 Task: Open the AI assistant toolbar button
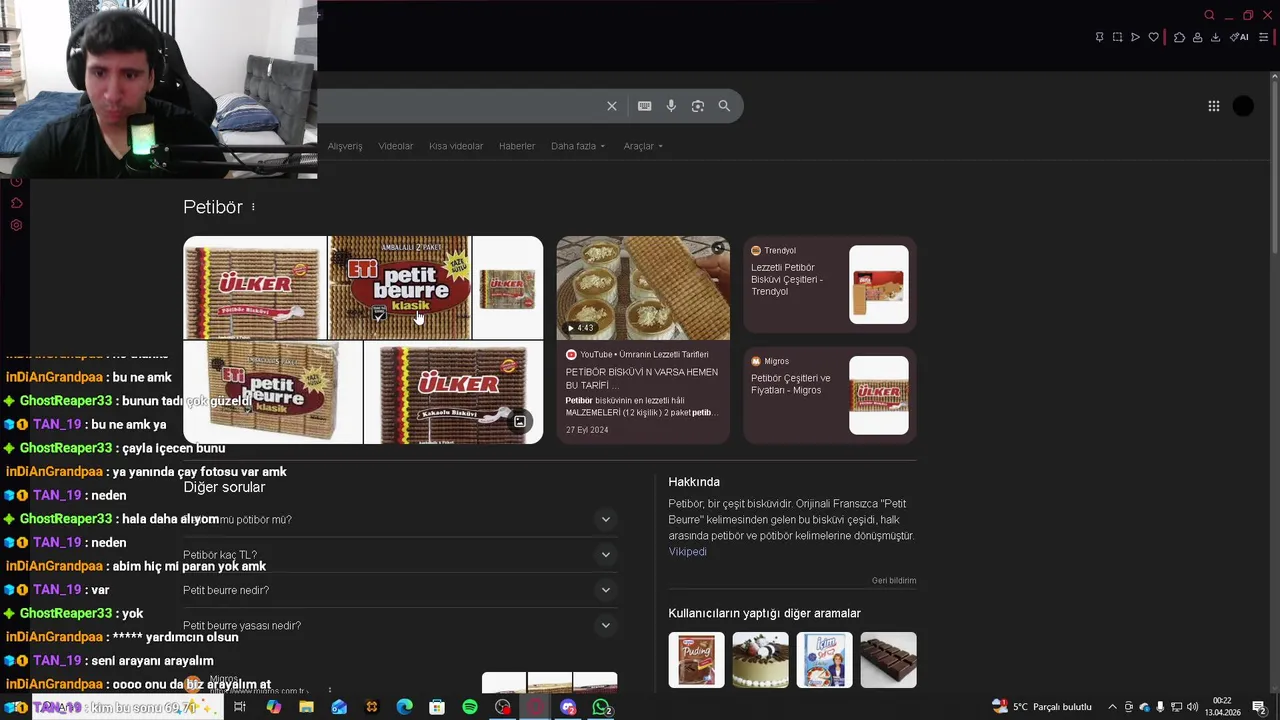click(x=1239, y=37)
